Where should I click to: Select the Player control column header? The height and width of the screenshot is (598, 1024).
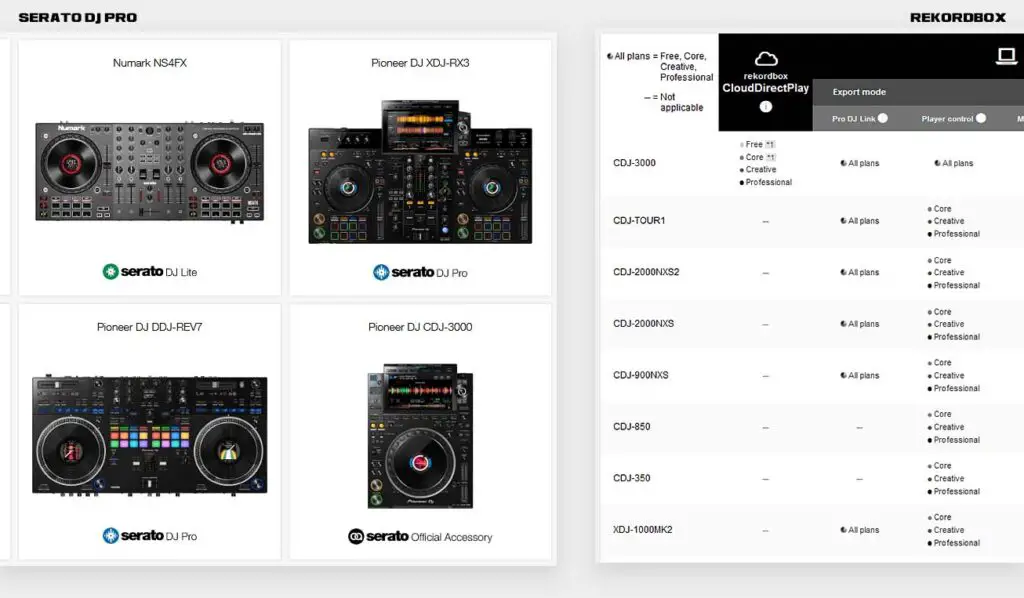pos(947,119)
